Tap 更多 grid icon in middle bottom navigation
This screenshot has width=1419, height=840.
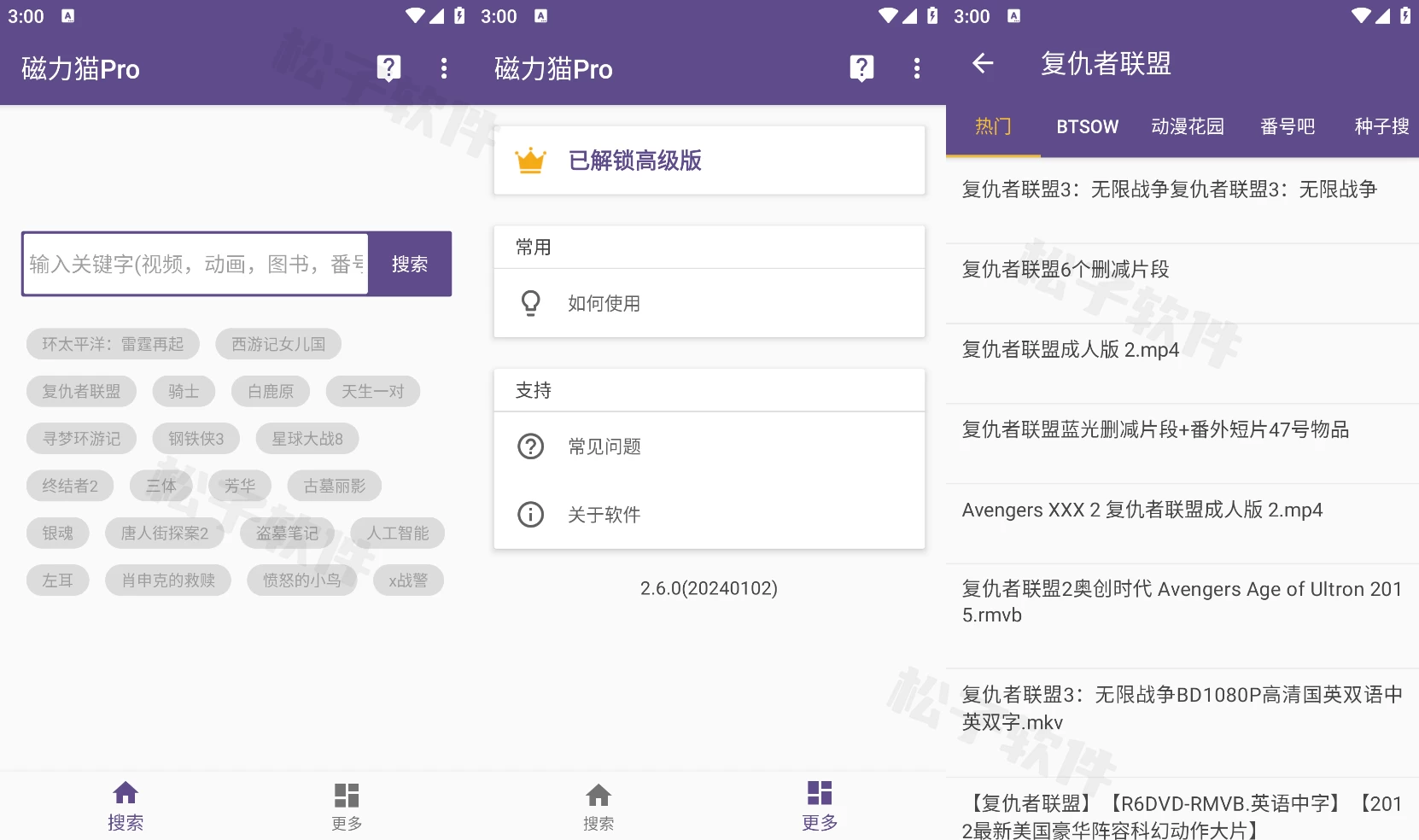tap(820, 793)
